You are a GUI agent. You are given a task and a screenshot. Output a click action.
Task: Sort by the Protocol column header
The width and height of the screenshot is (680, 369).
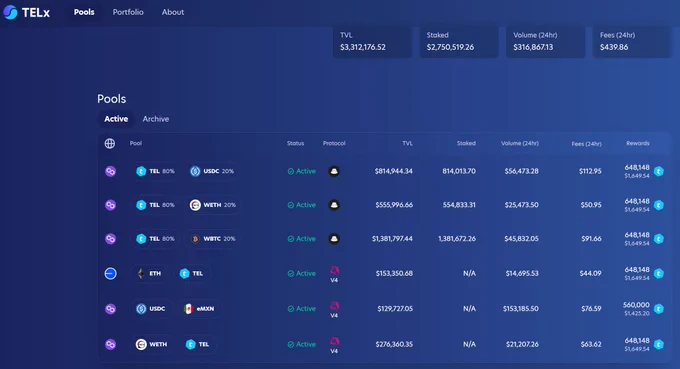click(x=334, y=143)
